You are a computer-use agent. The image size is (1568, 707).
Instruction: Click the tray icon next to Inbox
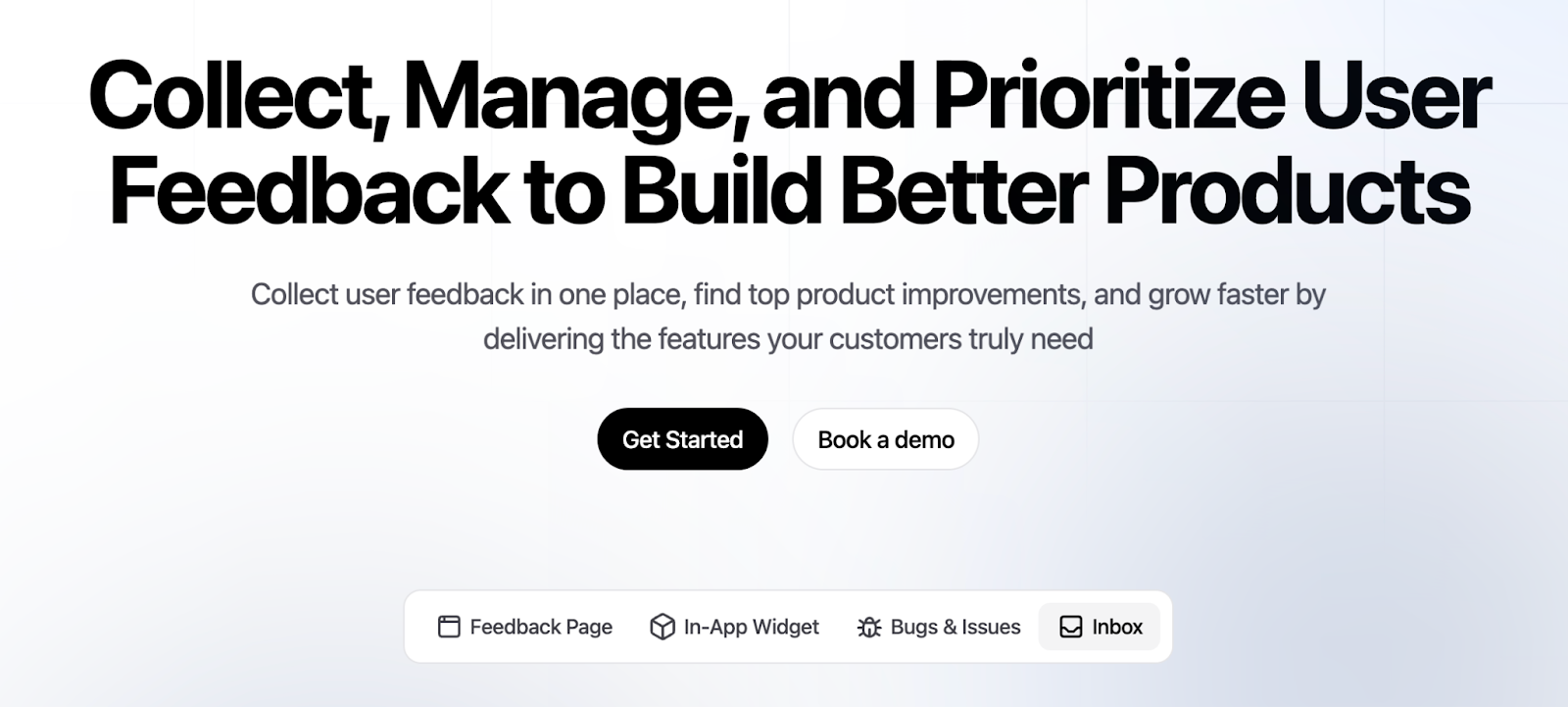(x=1071, y=627)
